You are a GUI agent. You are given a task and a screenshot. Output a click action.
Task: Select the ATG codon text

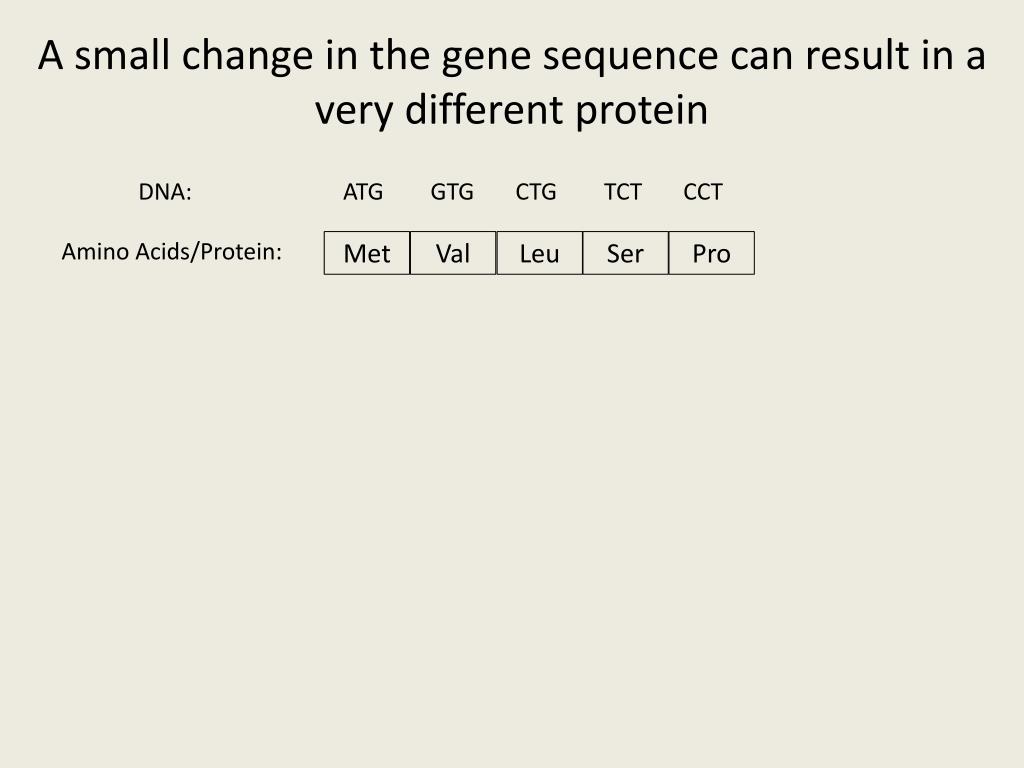click(x=363, y=192)
